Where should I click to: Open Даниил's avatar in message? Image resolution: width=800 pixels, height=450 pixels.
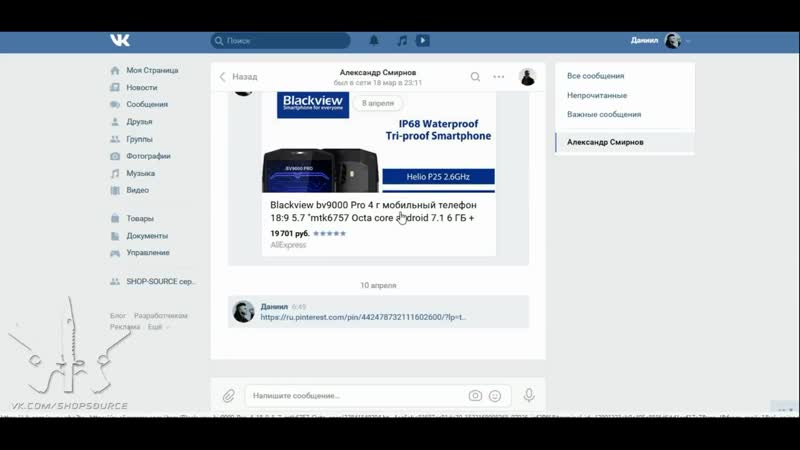pyautogui.click(x=243, y=311)
